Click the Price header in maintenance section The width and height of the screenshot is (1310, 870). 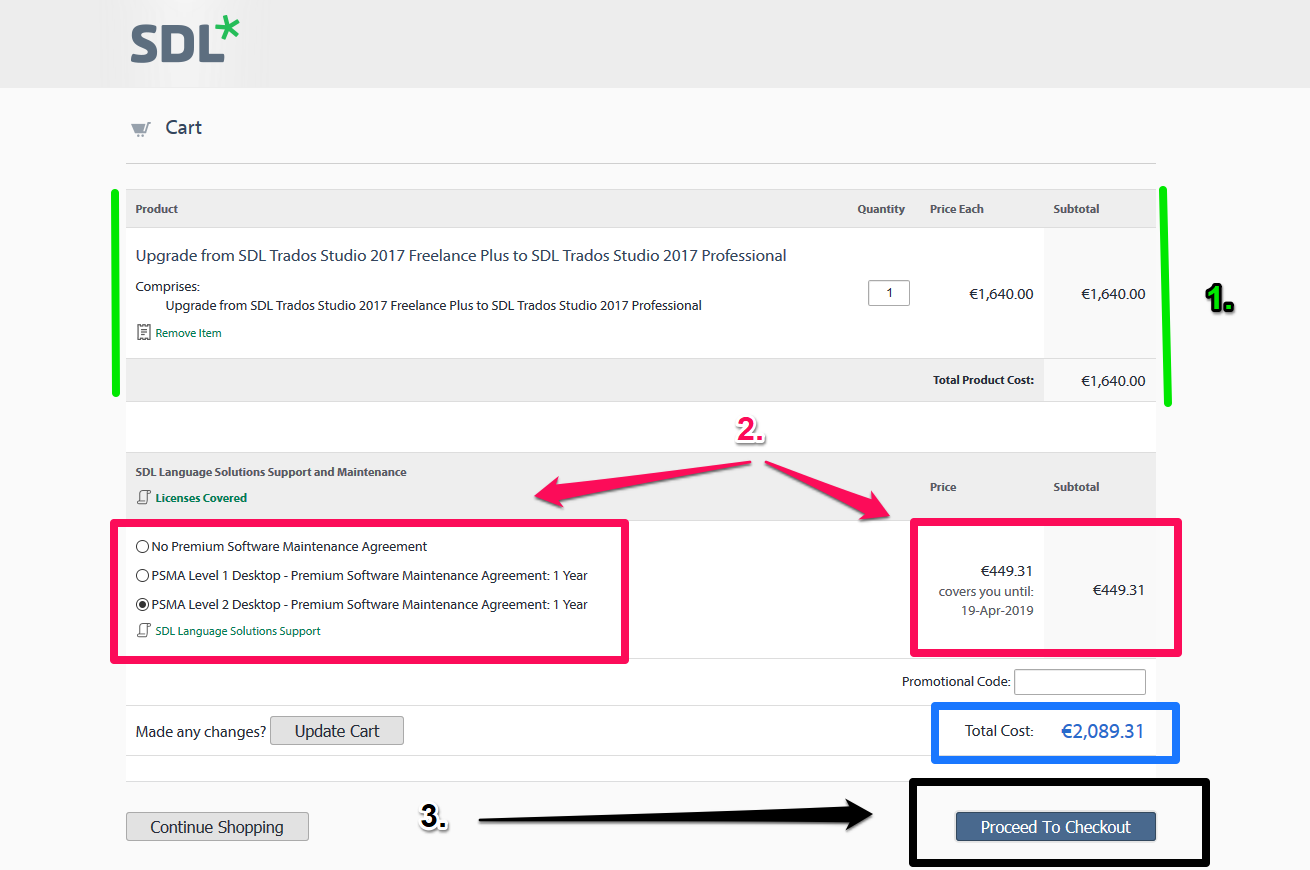[x=943, y=487]
